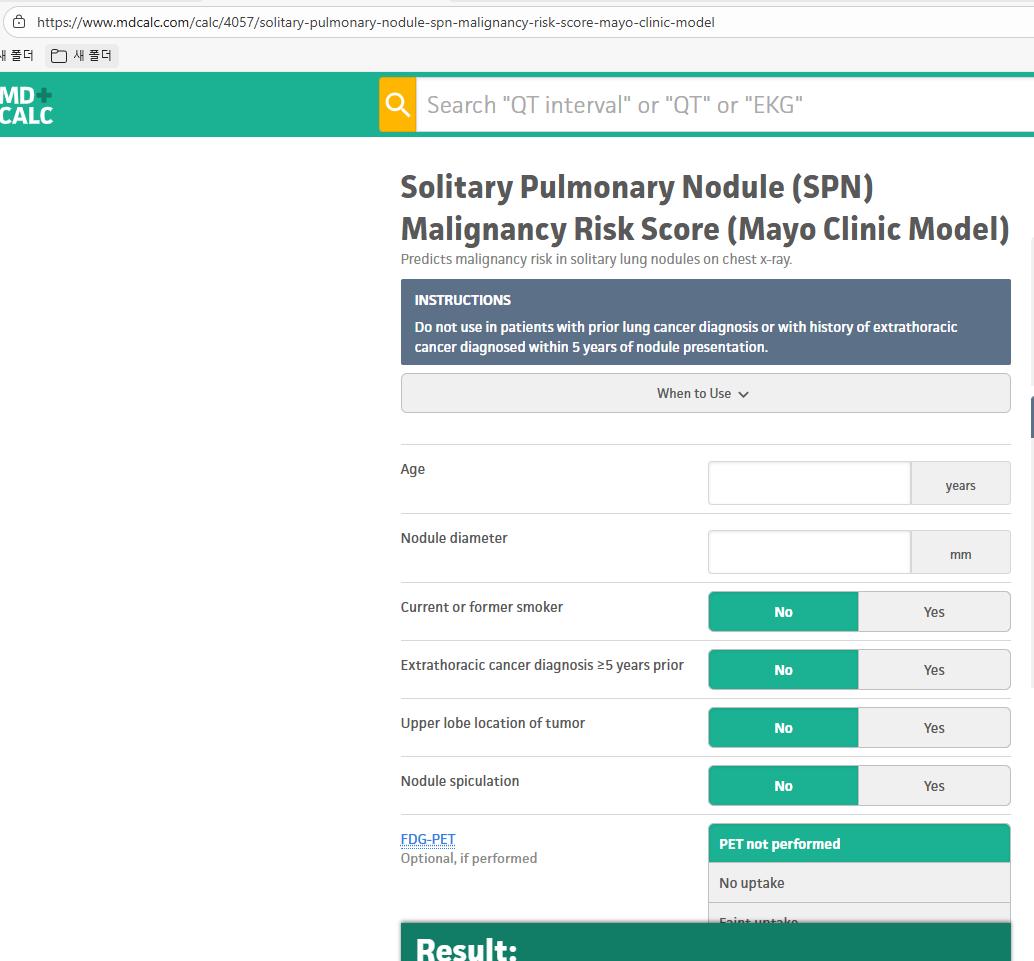Click the MDCalc logo
Screen dimensions: 1034x961
[x=26, y=105]
